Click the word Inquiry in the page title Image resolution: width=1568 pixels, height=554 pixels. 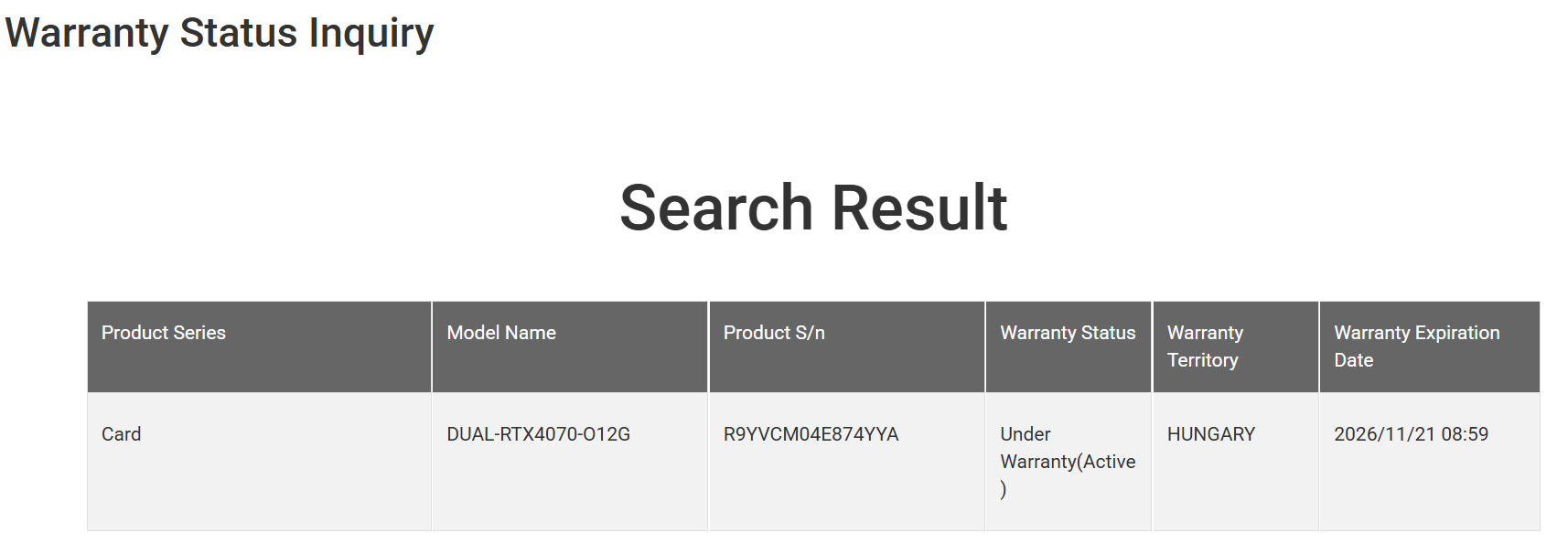(x=371, y=33)
